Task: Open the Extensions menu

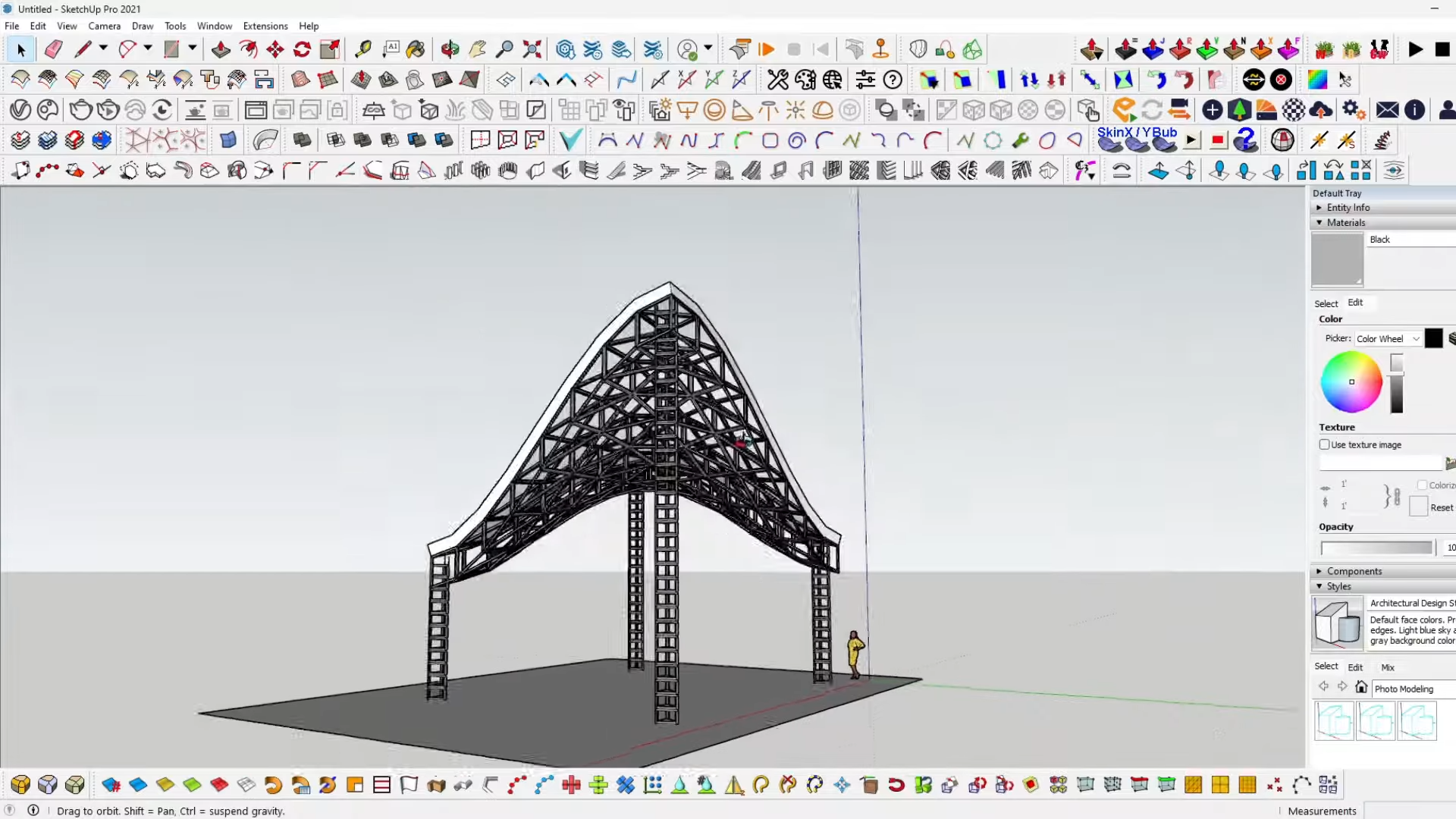Action: point(265,26)
